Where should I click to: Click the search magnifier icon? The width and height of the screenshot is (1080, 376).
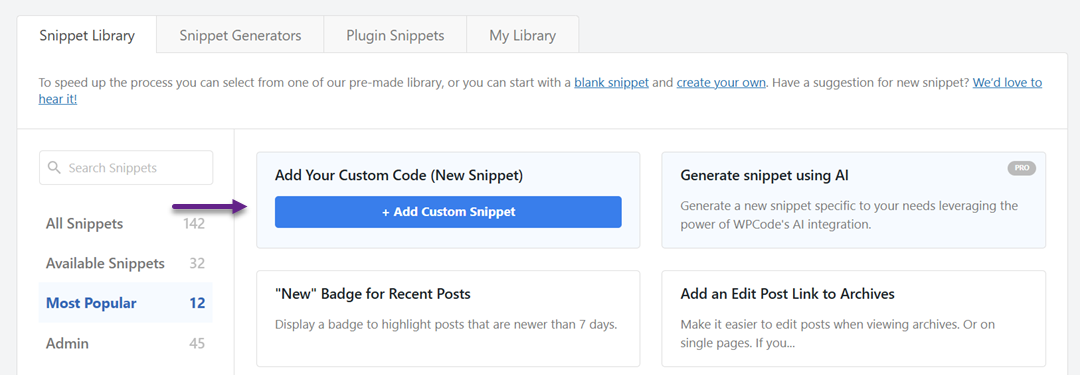[x=54, y=168]
